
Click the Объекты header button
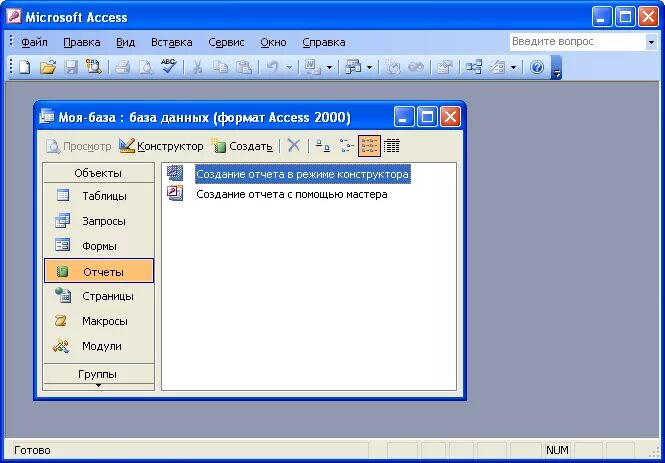coord(98,173)
